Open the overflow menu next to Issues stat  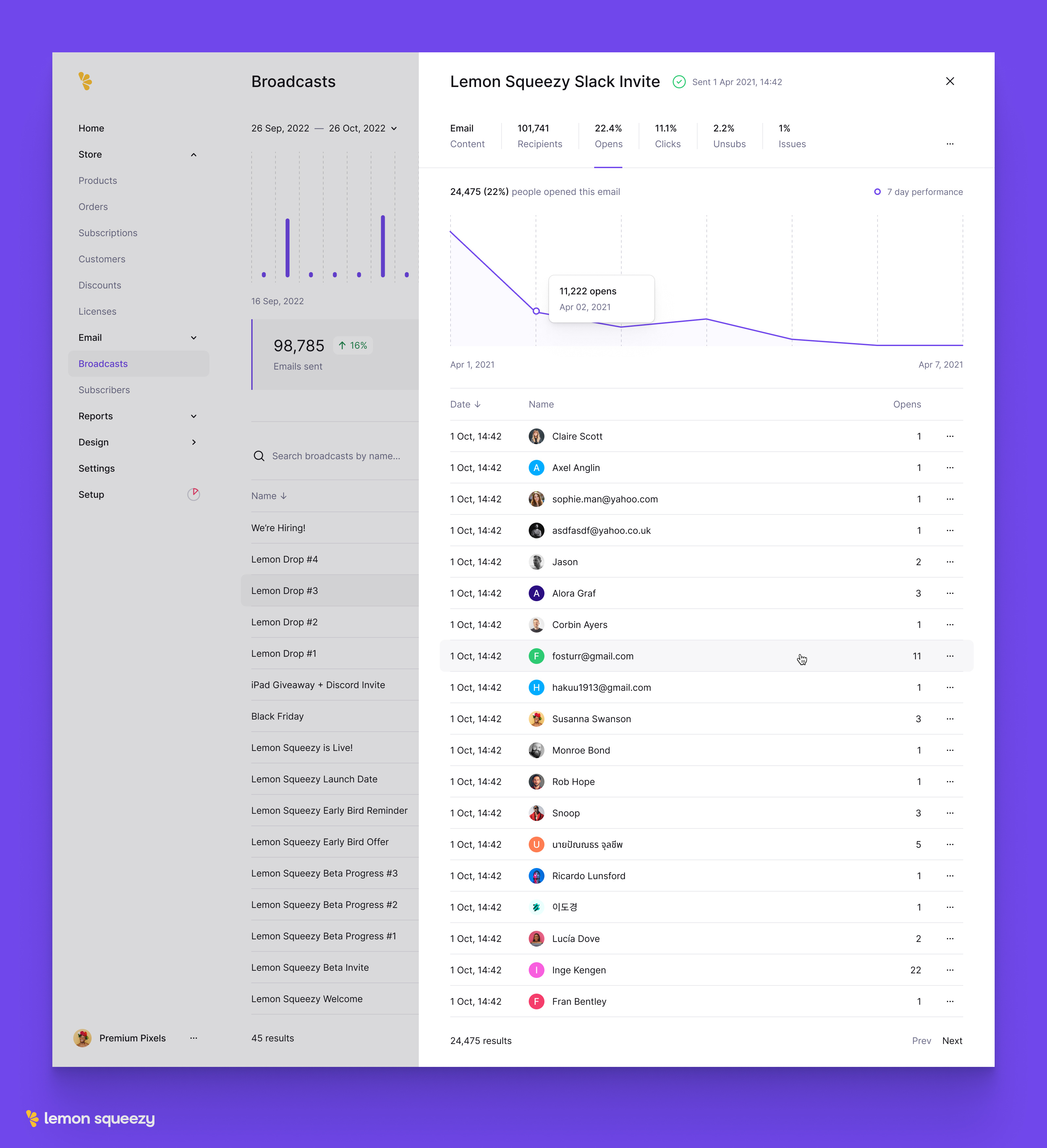(x=949, y=144)
